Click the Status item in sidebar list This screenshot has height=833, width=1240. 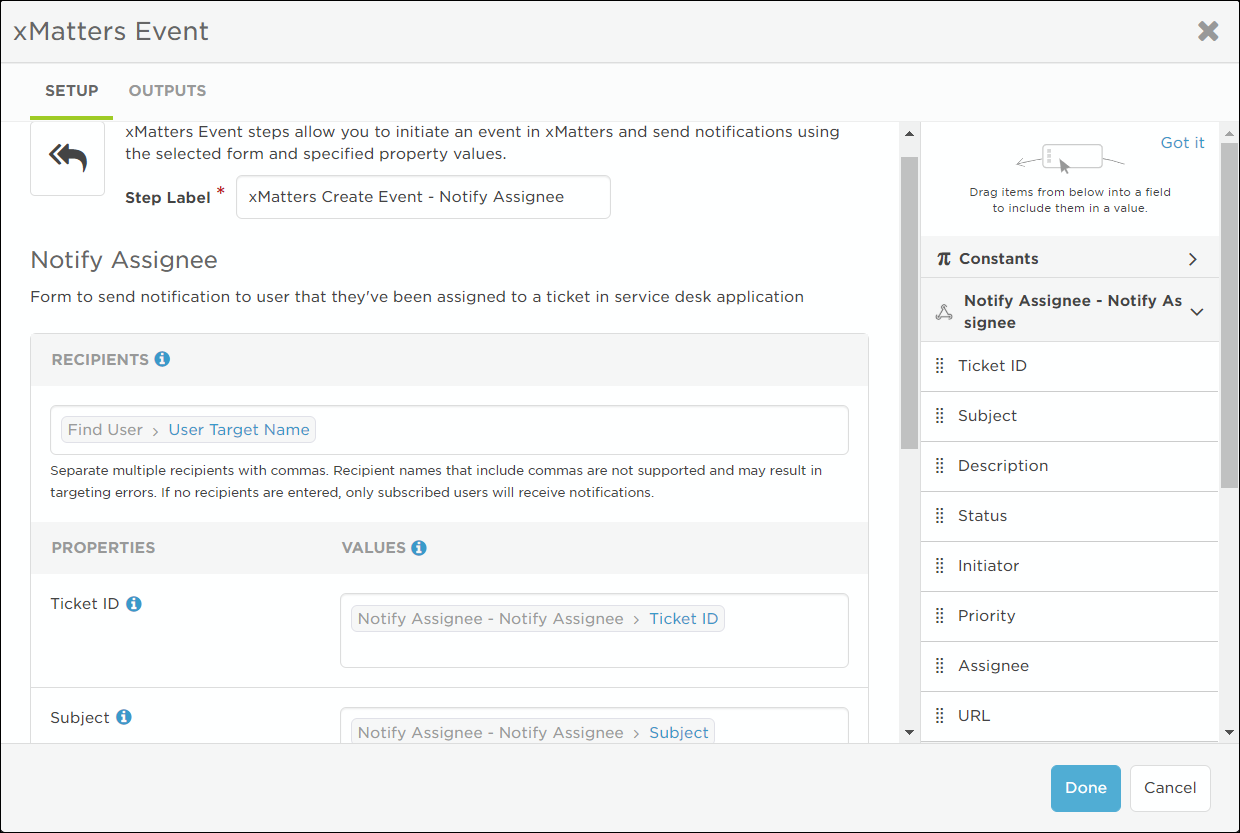pos(1070,516)
